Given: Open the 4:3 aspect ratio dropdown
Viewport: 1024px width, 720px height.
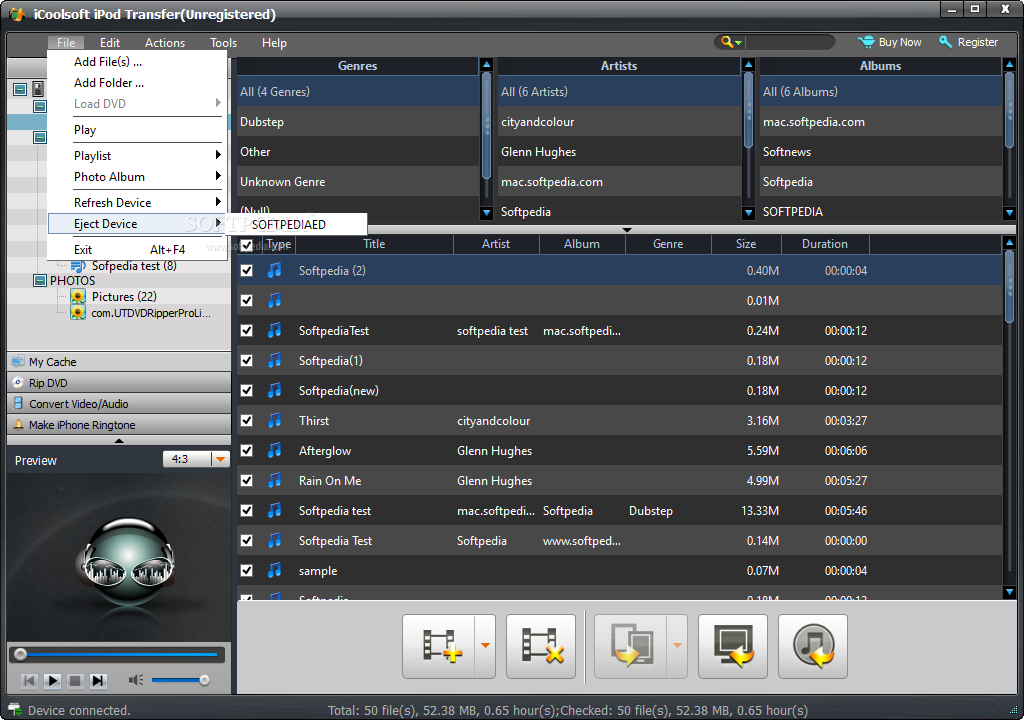Looking at the screenshot, I should pyautogui.click(x=221, y=459).
